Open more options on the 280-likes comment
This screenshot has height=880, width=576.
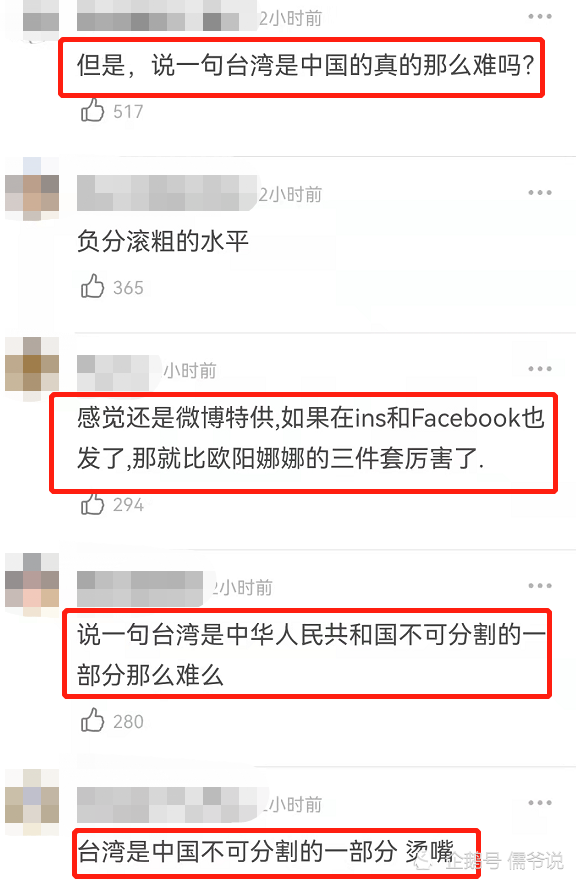tap(540, 585)
